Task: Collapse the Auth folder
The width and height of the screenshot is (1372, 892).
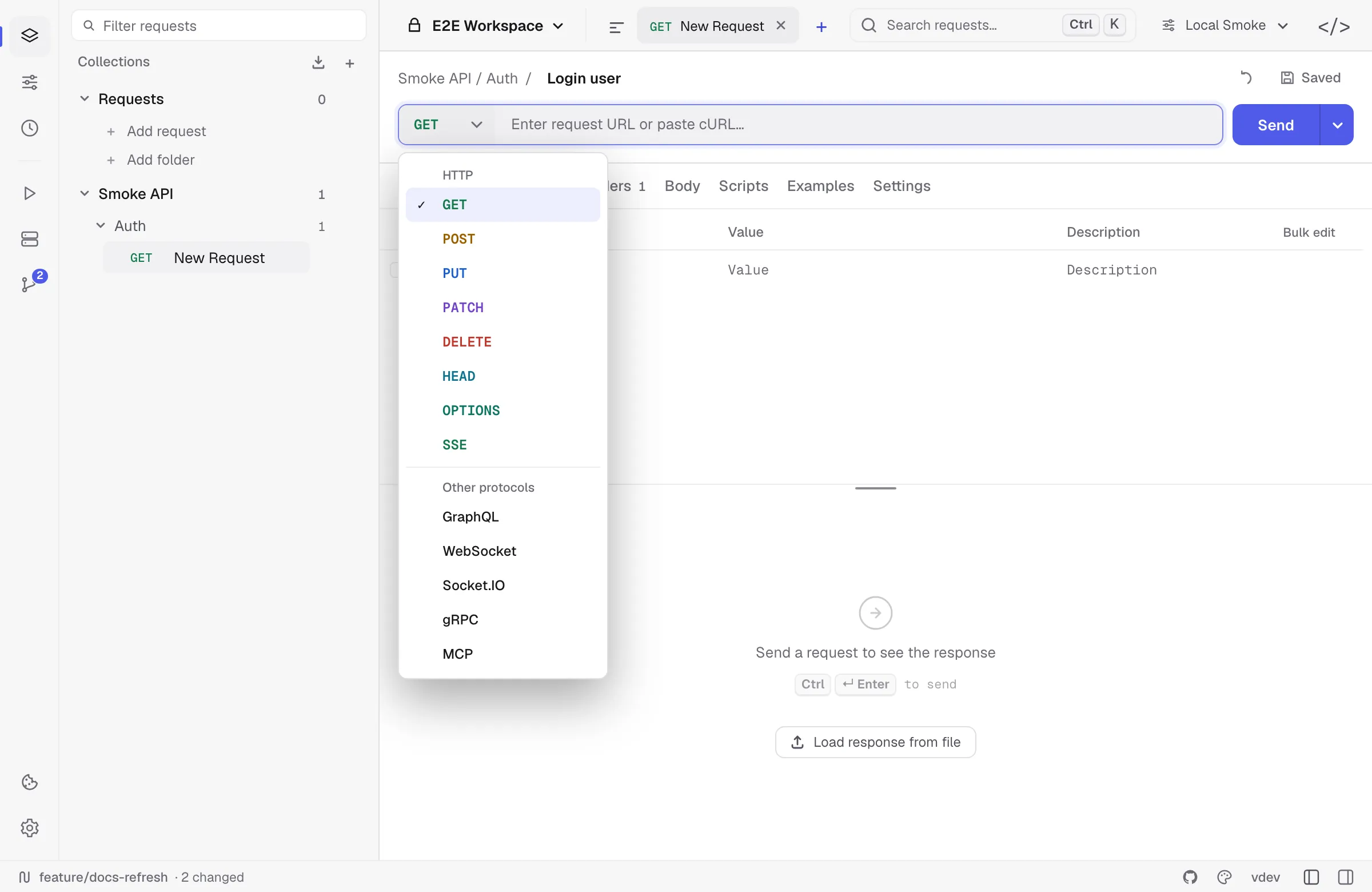Action: 100,225
